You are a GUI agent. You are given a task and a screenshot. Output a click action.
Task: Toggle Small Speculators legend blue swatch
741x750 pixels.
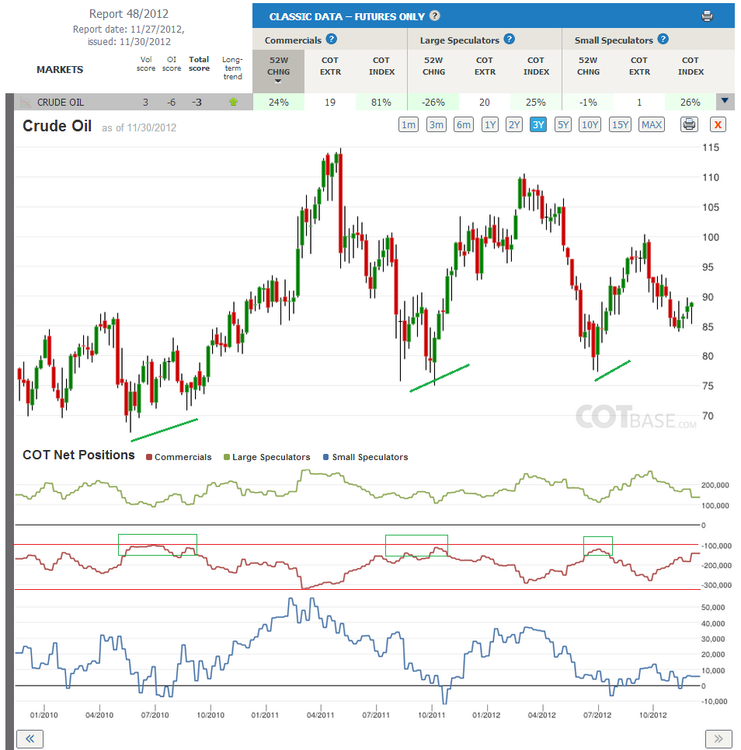(326, 457)
